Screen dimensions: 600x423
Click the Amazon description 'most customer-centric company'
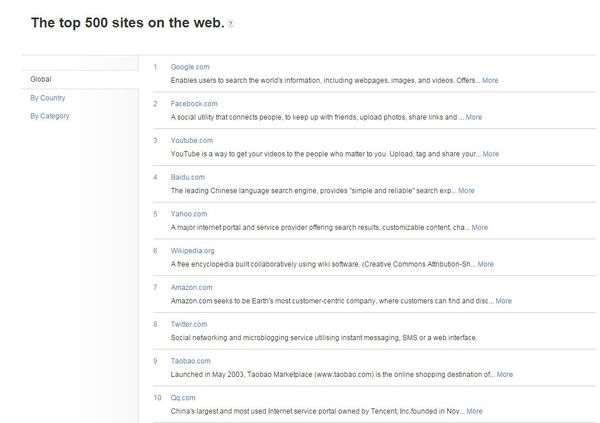(334, 301)
